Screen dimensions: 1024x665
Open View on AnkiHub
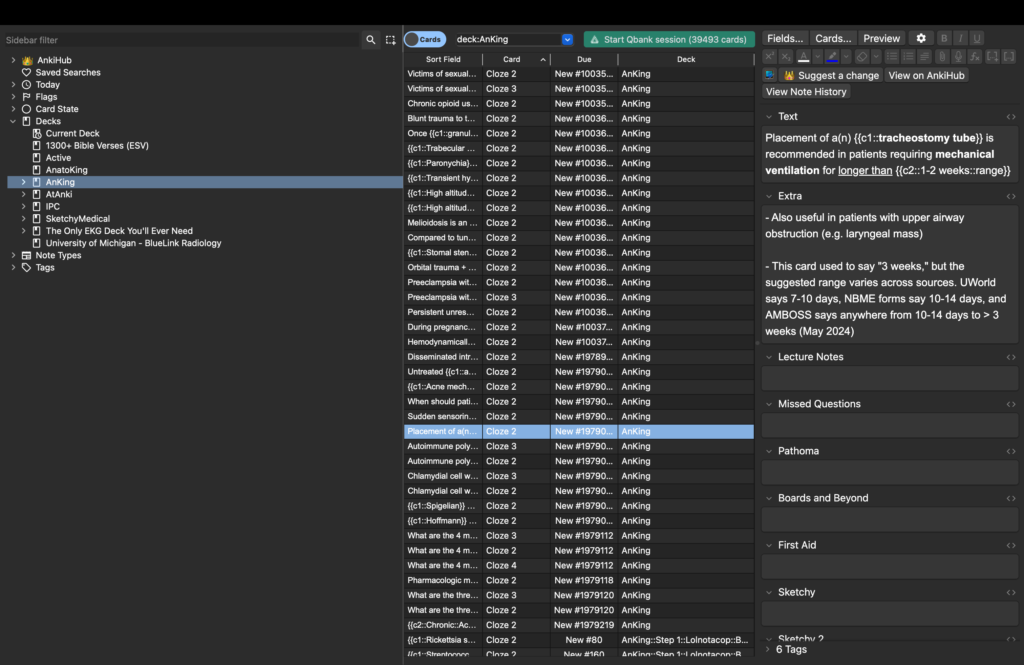pos(927,75)
